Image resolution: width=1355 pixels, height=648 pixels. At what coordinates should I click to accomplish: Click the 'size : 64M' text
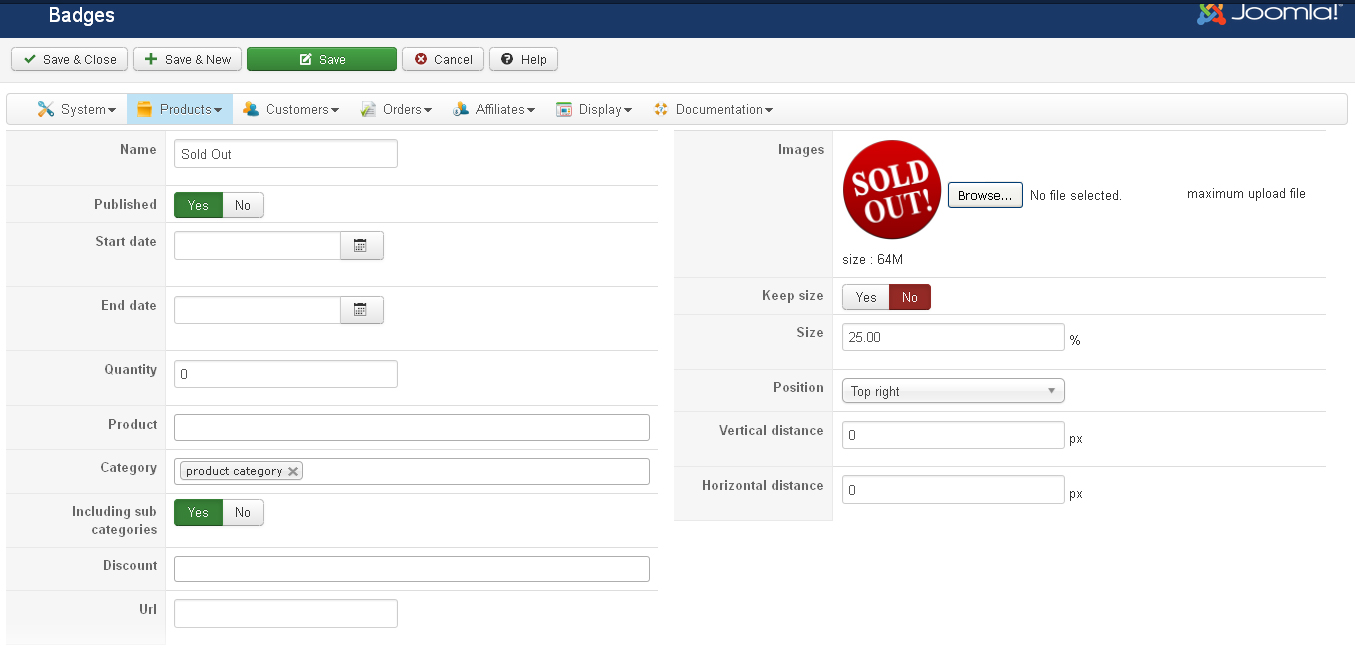point(873,260)
